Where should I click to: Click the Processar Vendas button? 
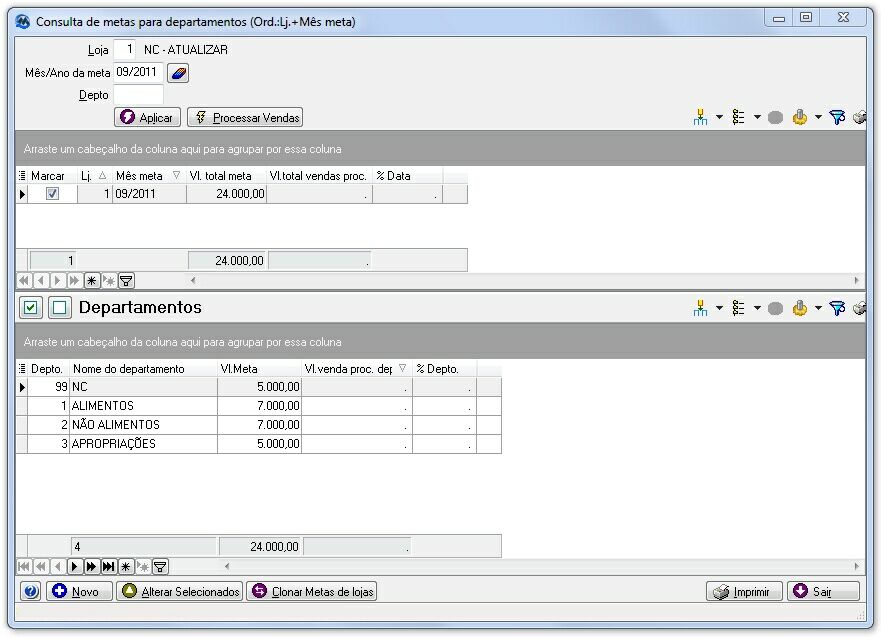245,117
